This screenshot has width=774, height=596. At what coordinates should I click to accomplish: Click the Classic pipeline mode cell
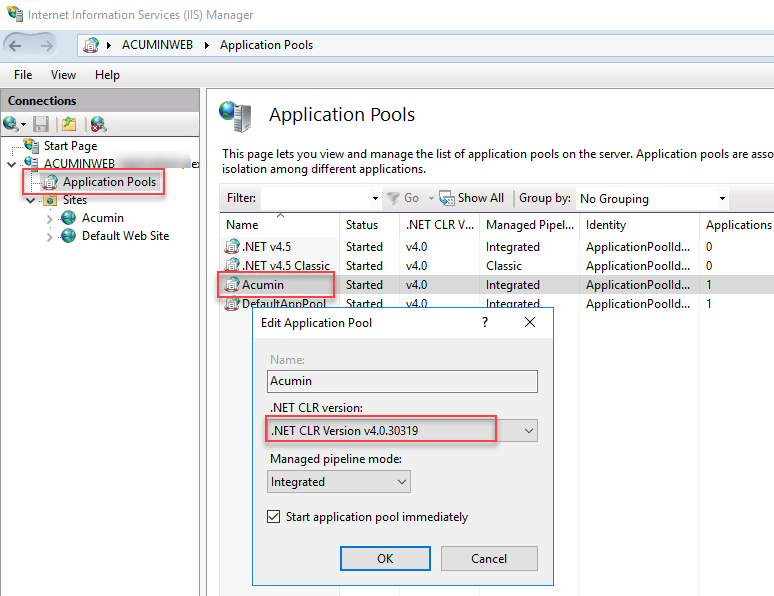[x=503, y=266]
